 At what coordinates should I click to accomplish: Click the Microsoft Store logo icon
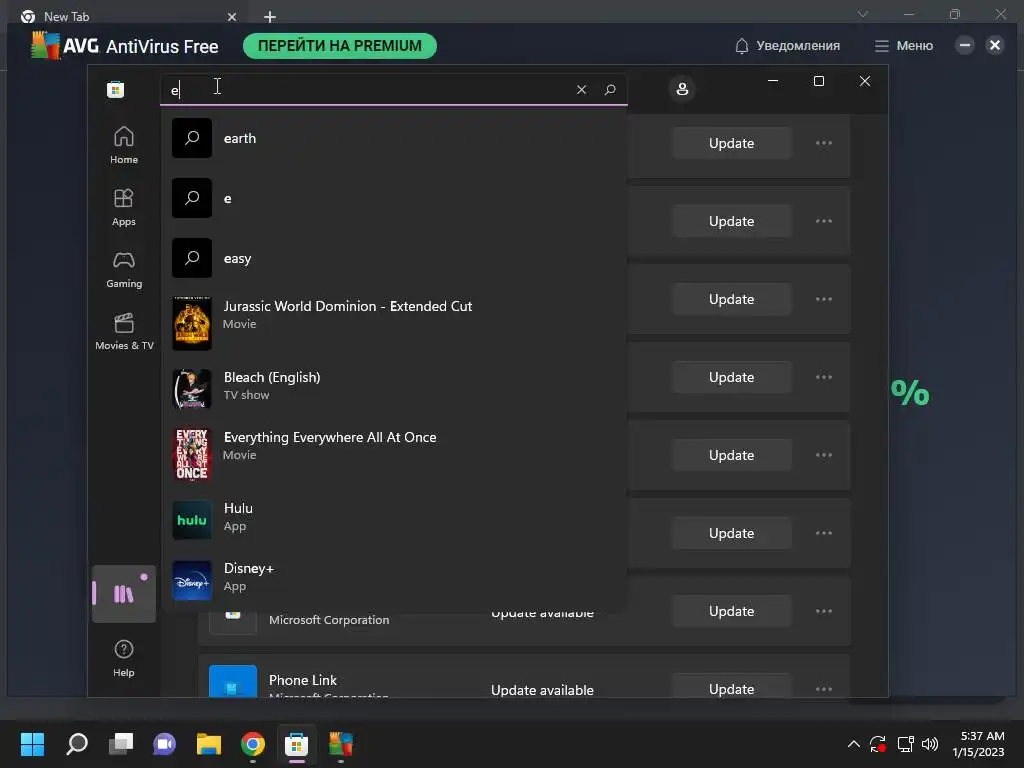point(116,89)
